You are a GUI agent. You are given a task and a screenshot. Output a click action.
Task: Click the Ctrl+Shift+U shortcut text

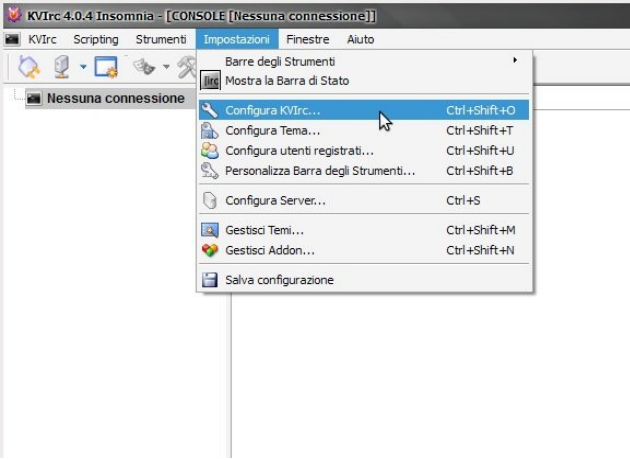click(x=480, y=151)
